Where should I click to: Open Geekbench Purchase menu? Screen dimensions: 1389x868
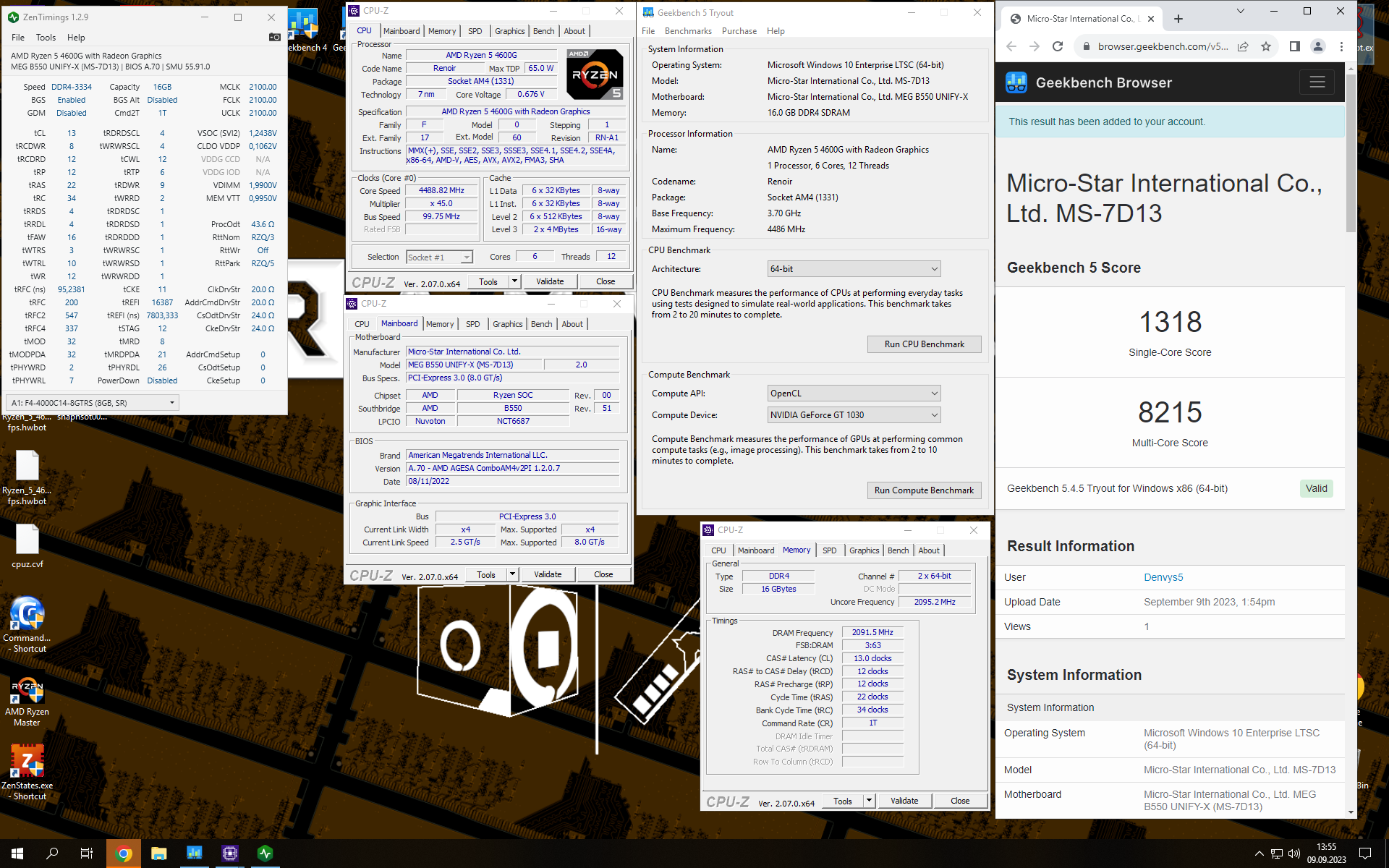739,31
